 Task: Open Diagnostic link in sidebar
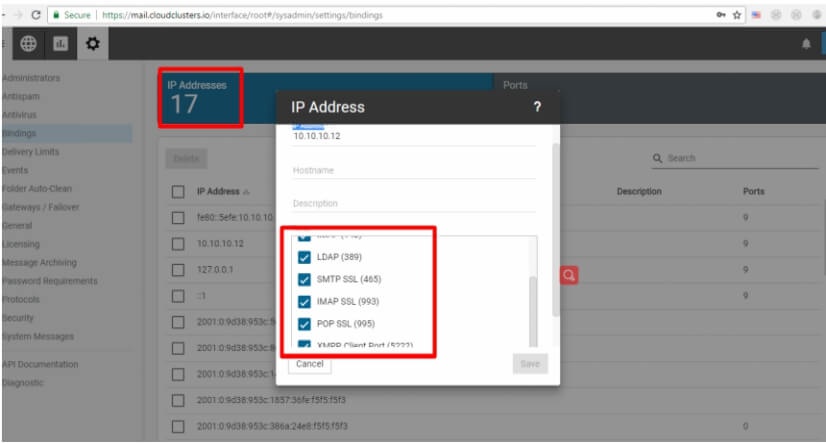pos(23,382)
